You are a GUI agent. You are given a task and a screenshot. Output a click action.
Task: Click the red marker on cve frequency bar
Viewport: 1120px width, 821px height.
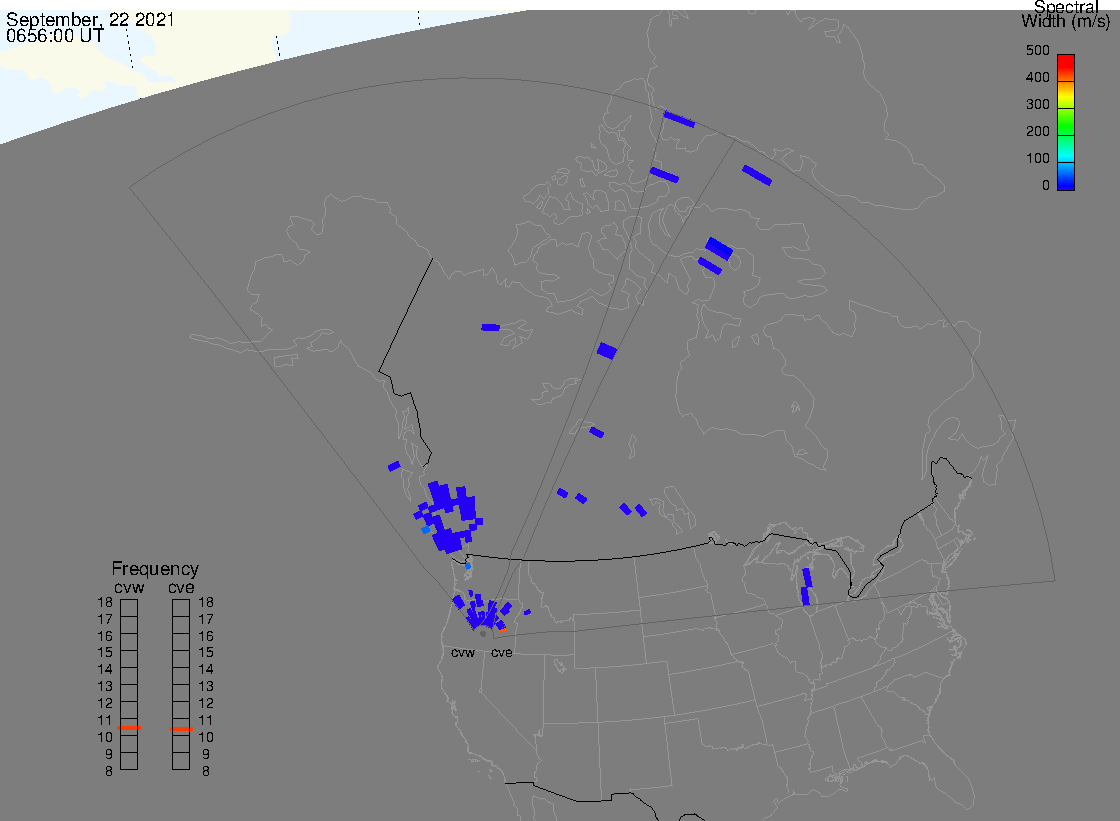coord(181,730)
